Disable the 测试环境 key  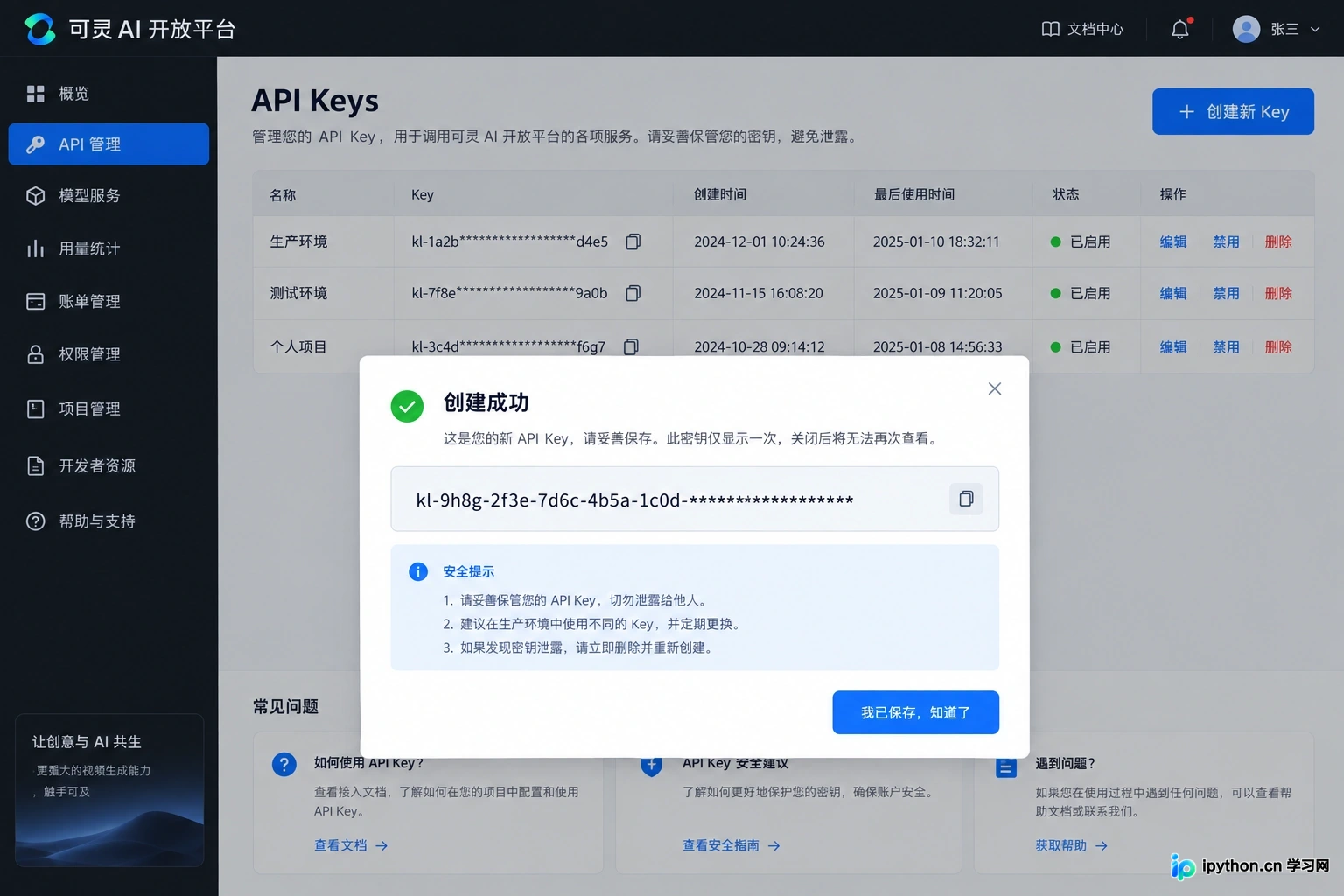point(1226,293)
